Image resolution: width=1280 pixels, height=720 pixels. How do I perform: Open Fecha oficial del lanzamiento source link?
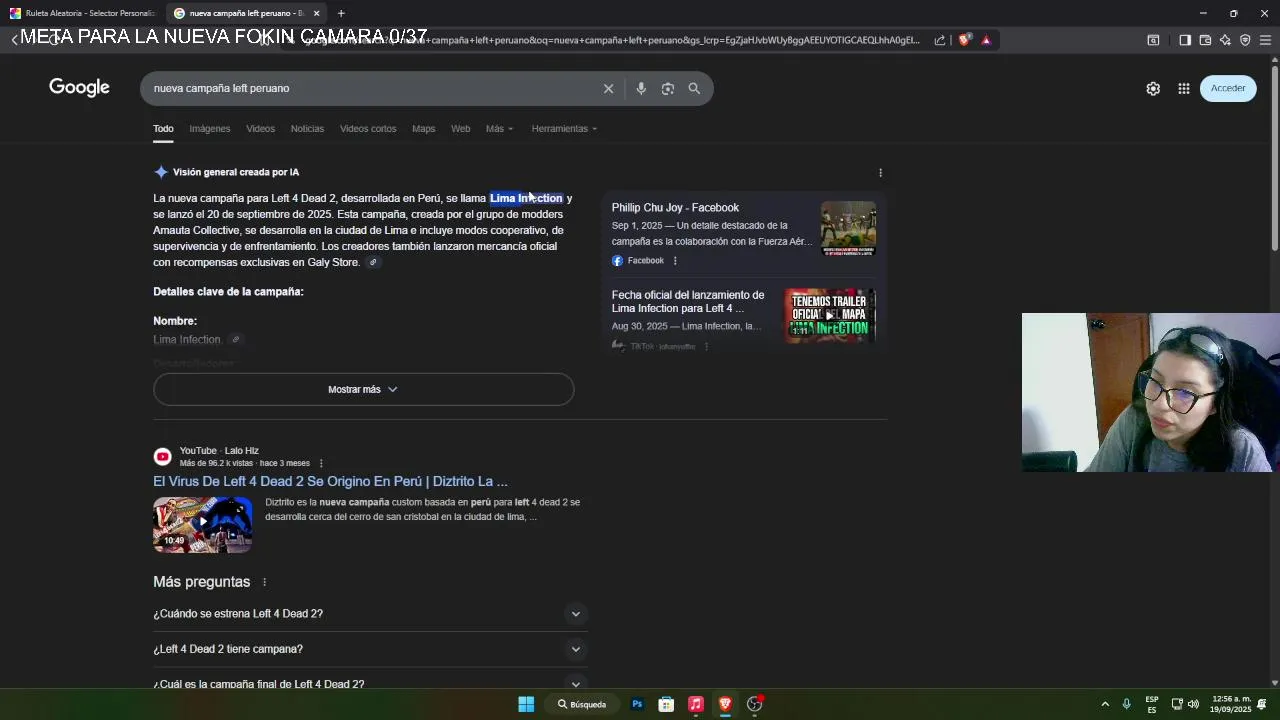point(688,302)
